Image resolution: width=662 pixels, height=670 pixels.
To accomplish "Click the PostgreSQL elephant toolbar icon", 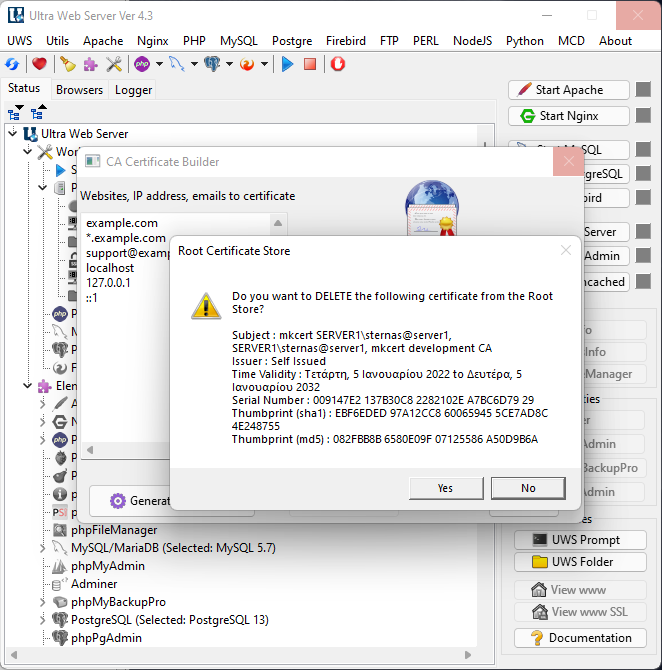I will pyautogui.click(x=212, y=65).
